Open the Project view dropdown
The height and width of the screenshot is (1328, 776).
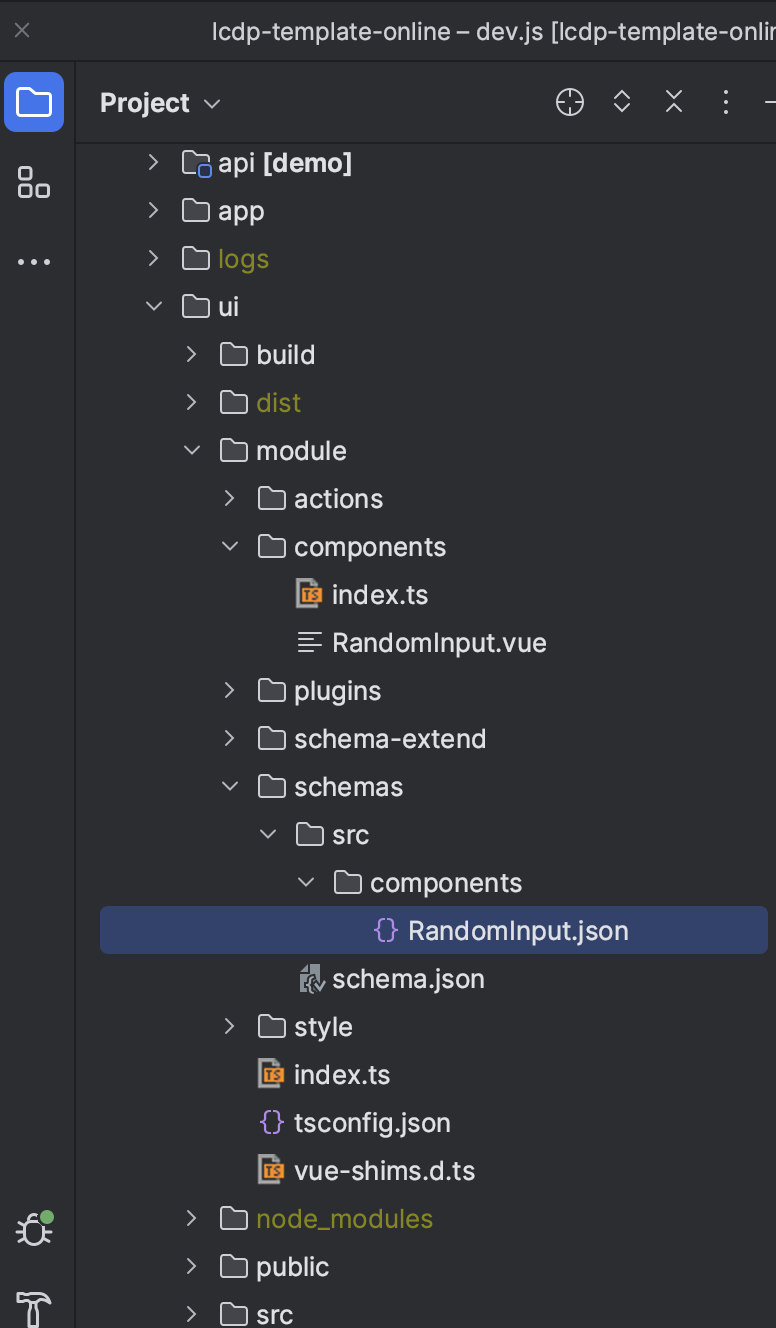pos(160,103)
